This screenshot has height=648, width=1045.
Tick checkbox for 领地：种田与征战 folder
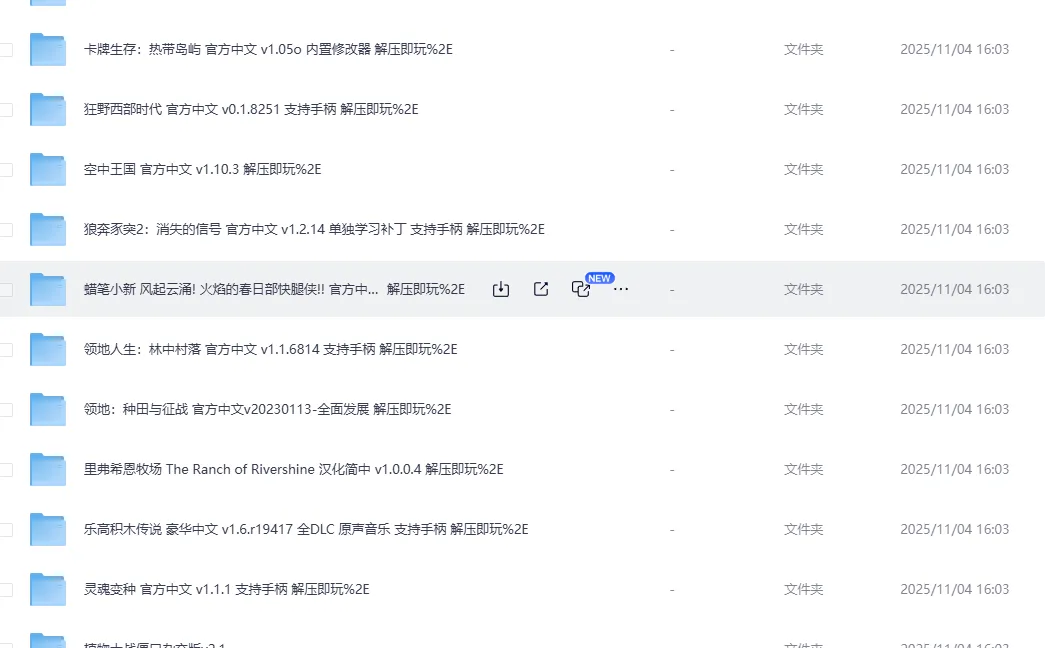pyautogui.click(x=6, y=409)
